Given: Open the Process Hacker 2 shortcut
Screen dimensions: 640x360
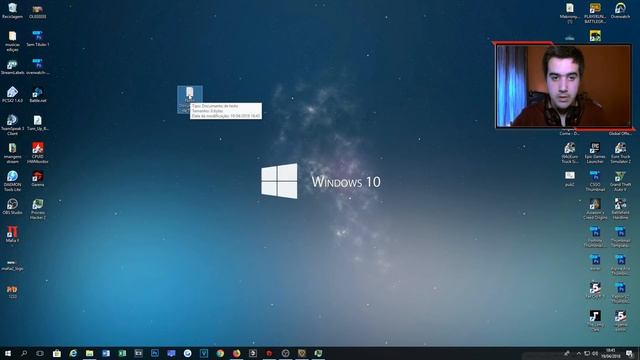Looking at the screenshot, I should [38, 209].
